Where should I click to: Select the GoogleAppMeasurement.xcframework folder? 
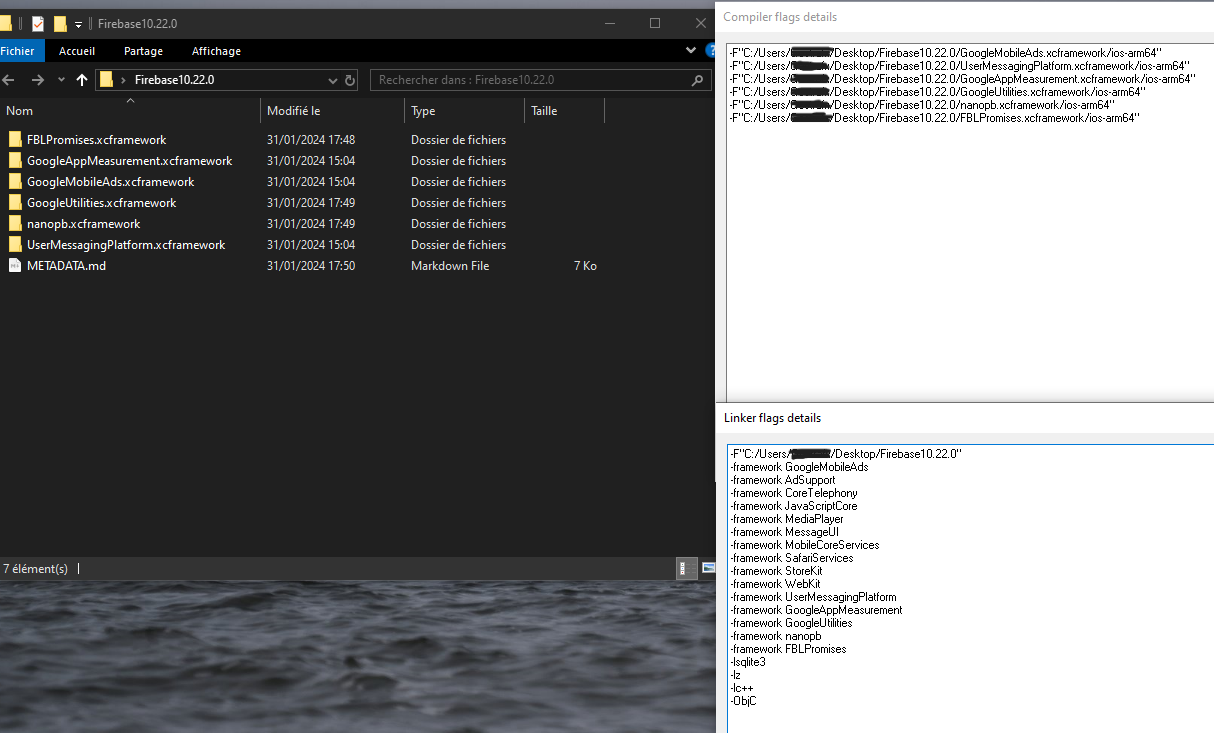coord(129,161)
